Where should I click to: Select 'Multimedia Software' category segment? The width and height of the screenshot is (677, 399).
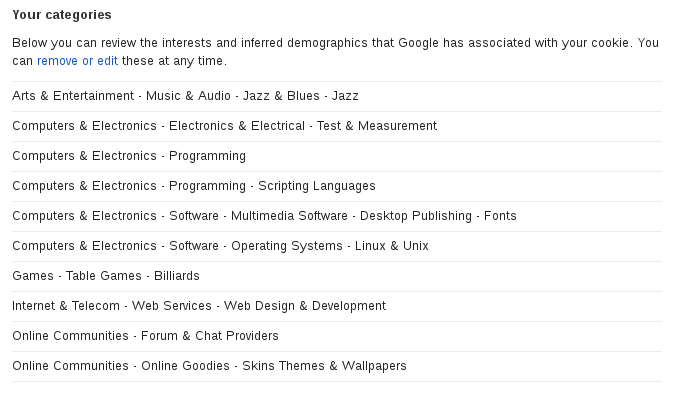289,216
